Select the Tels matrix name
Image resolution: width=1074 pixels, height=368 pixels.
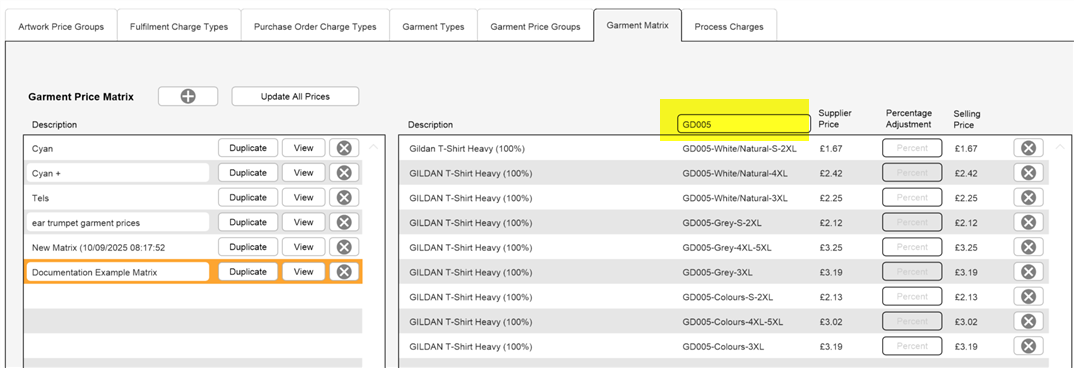tap(40, 198)
